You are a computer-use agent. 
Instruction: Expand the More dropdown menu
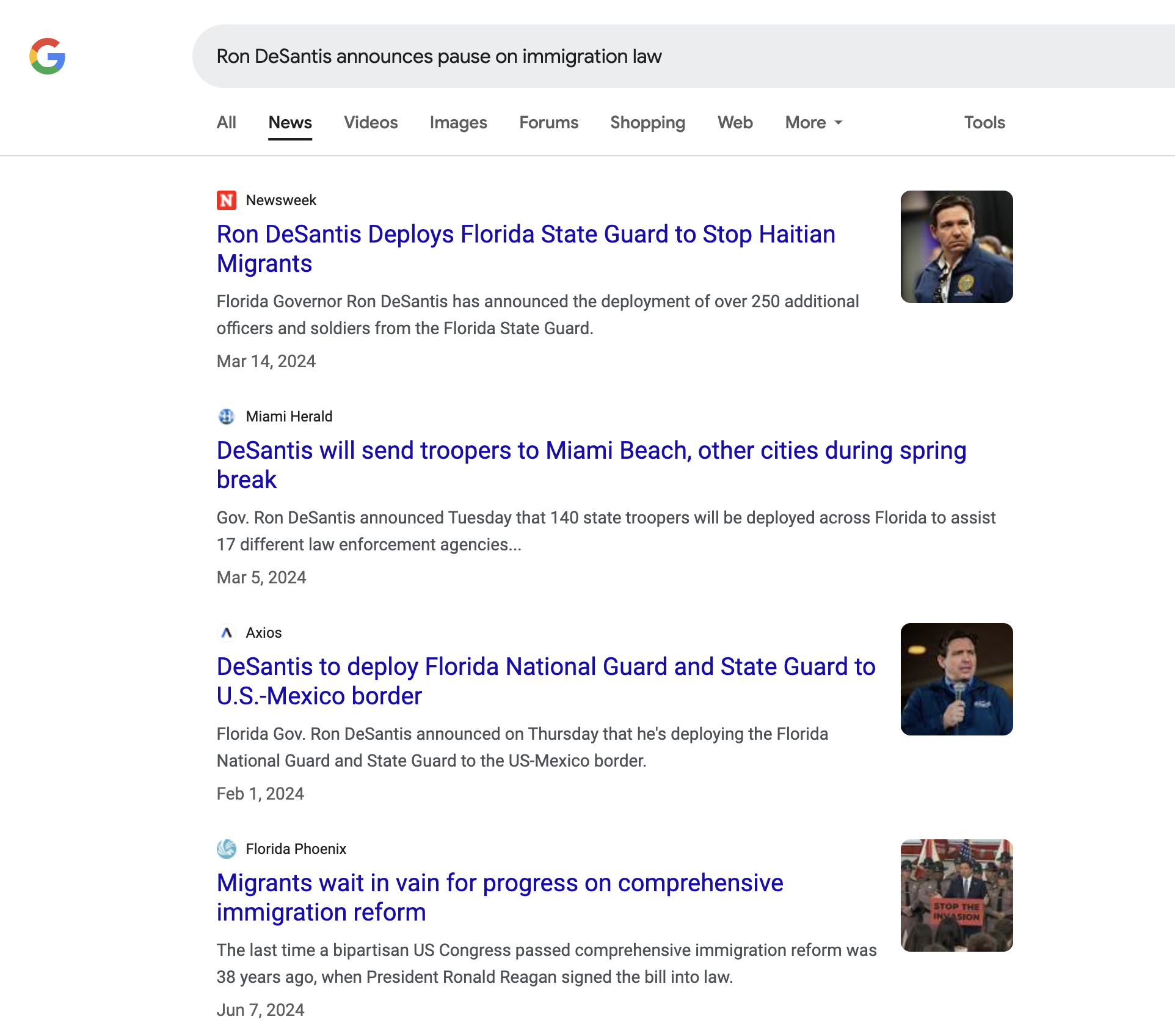(813, 123)
